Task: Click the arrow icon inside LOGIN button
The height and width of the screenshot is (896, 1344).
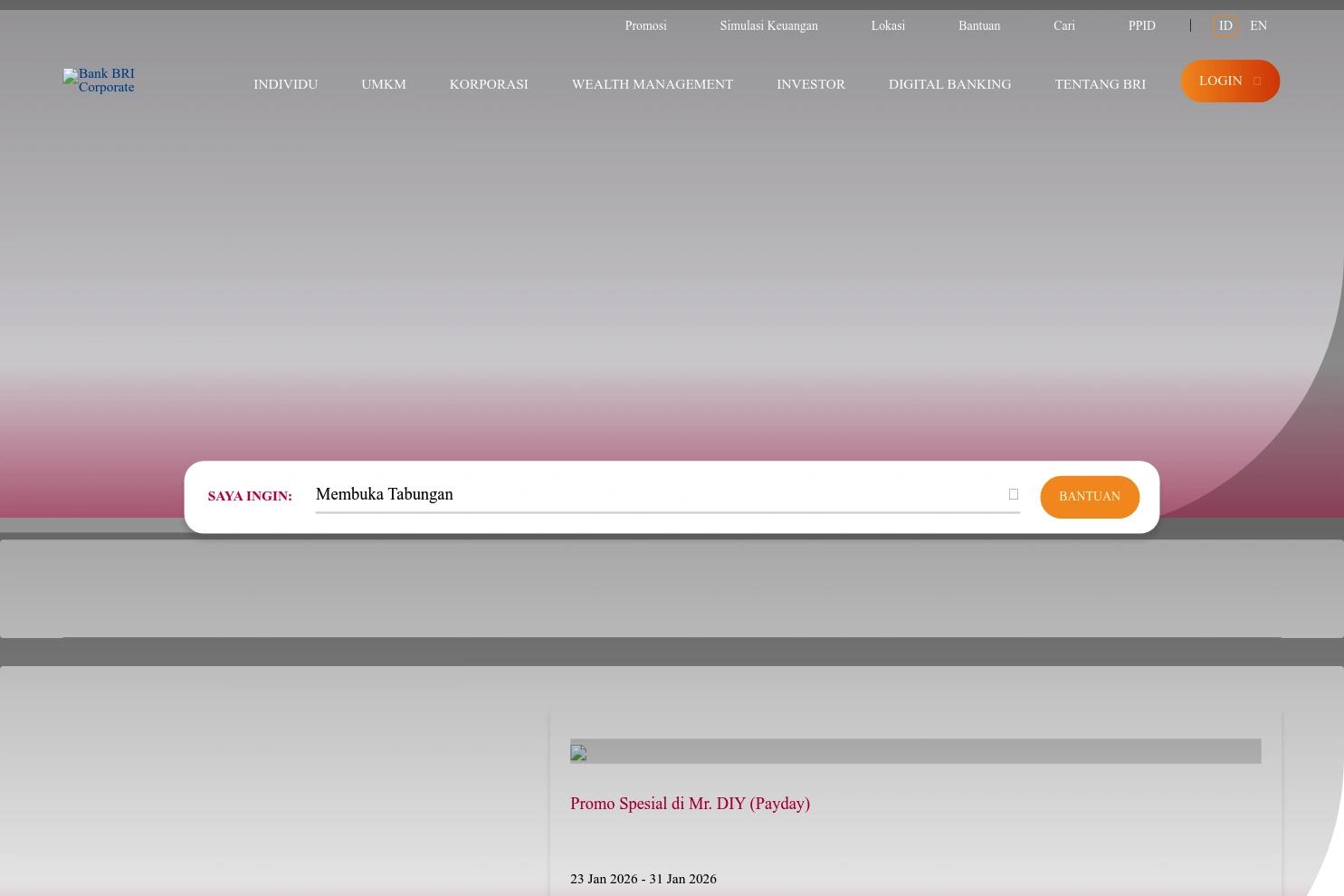Action: pyautogui.click(x=1256, y=81)
